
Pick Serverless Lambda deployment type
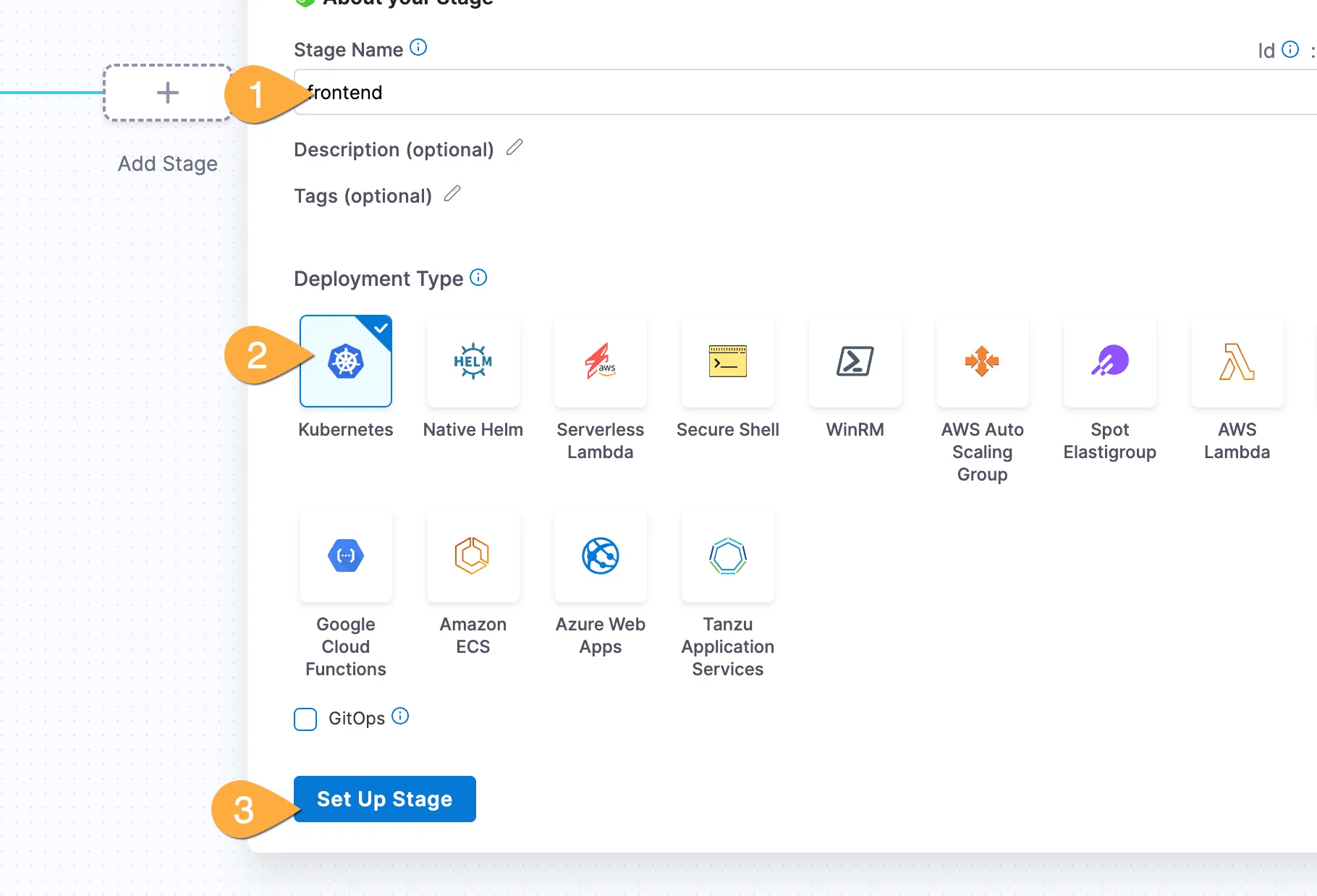[601, 361]
